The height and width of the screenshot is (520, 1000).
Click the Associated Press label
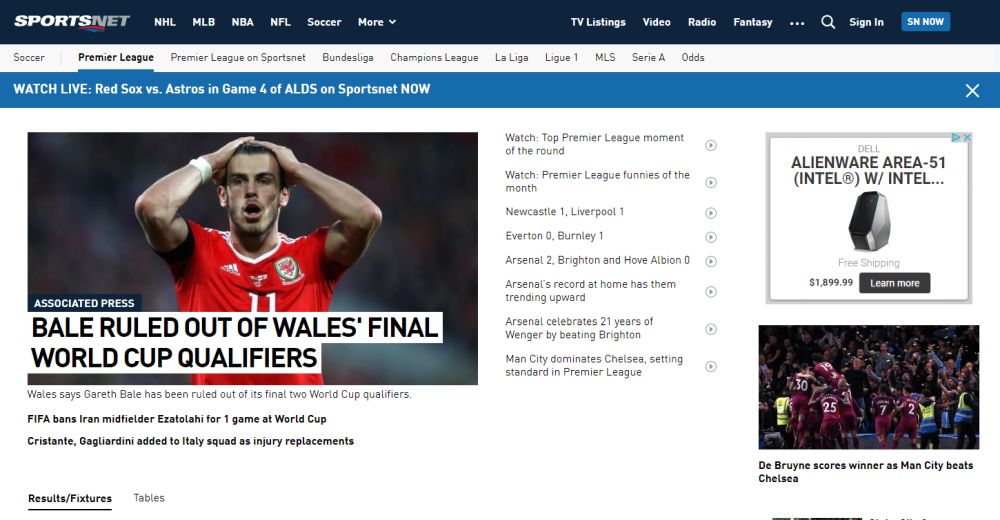(x=84, y=303)
